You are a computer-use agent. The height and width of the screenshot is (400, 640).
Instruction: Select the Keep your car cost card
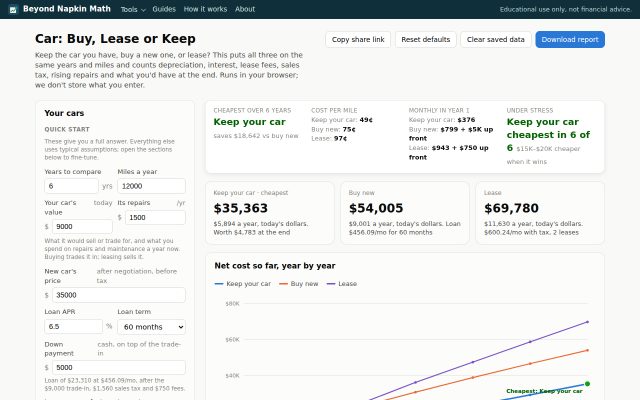pyautogui.click(x=270, y=213)
